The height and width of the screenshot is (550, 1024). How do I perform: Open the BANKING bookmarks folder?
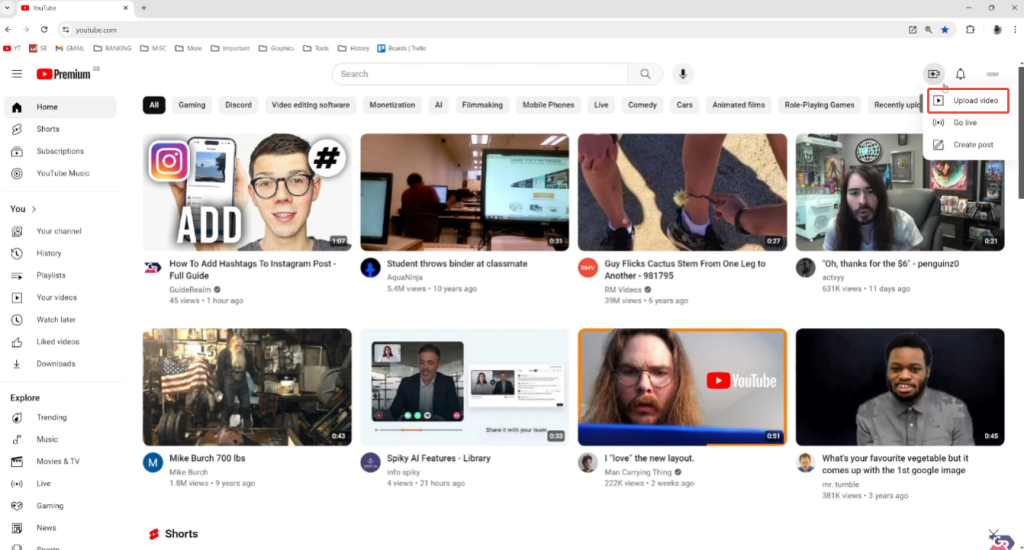(x=112, y=48)
